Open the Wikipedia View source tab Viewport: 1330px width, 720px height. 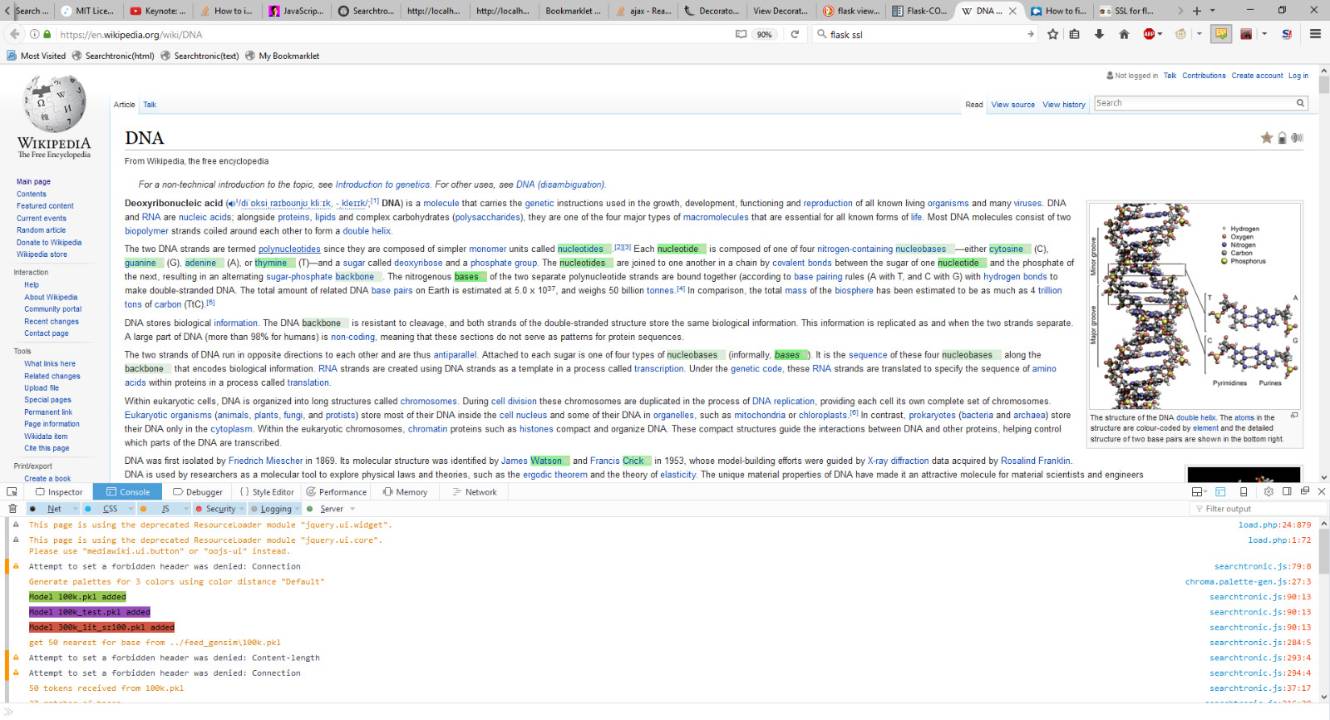[1013, 104]
